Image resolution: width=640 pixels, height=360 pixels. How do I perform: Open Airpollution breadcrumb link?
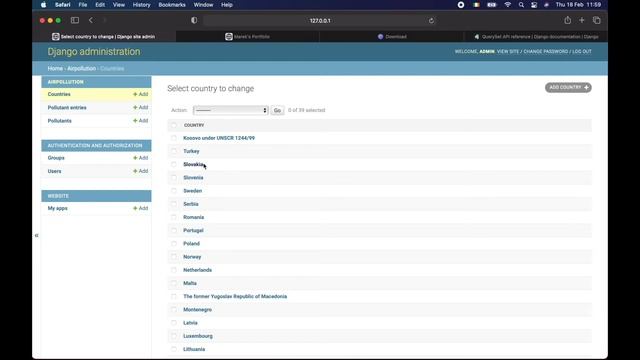[x=81, y=69]
